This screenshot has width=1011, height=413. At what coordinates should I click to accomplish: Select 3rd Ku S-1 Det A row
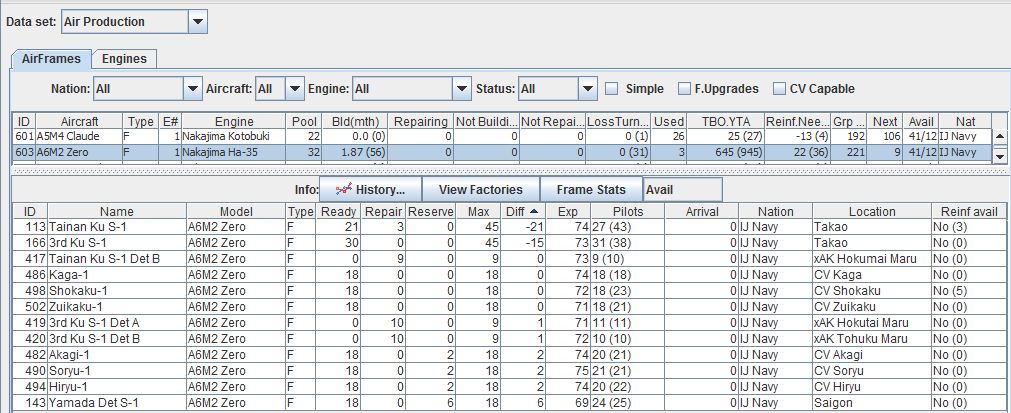coord(509,323)
